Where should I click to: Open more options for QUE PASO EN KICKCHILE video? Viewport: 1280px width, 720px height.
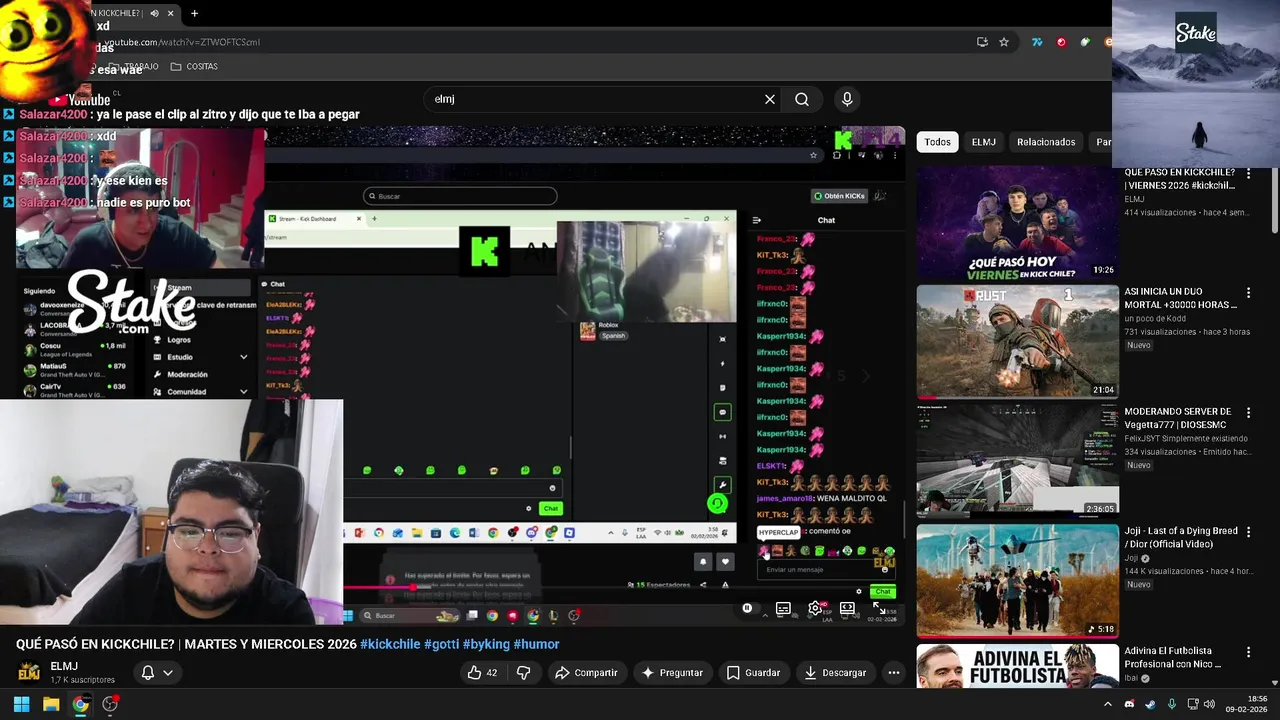1248,173
